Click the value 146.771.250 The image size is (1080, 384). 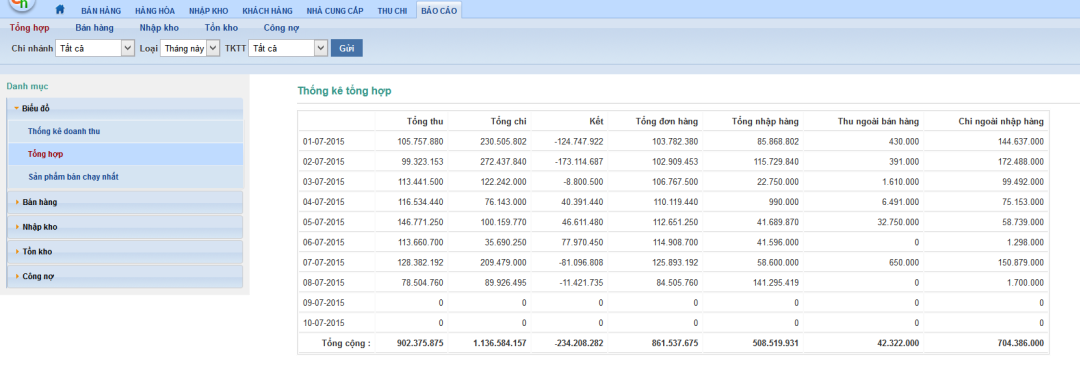point(421,222)
